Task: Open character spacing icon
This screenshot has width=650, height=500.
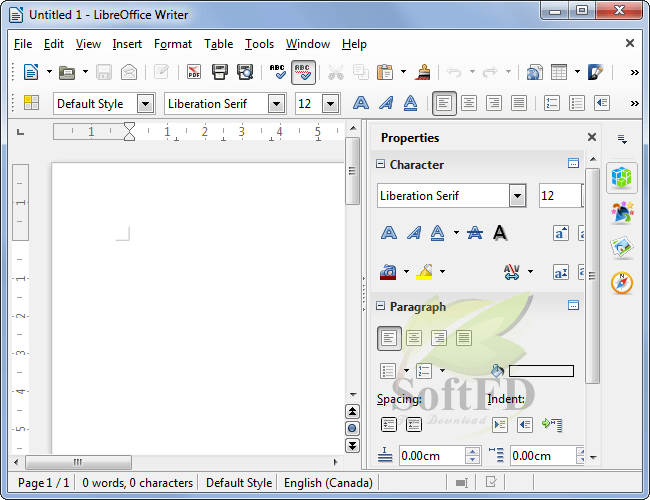Action: (x=512, y=272)
